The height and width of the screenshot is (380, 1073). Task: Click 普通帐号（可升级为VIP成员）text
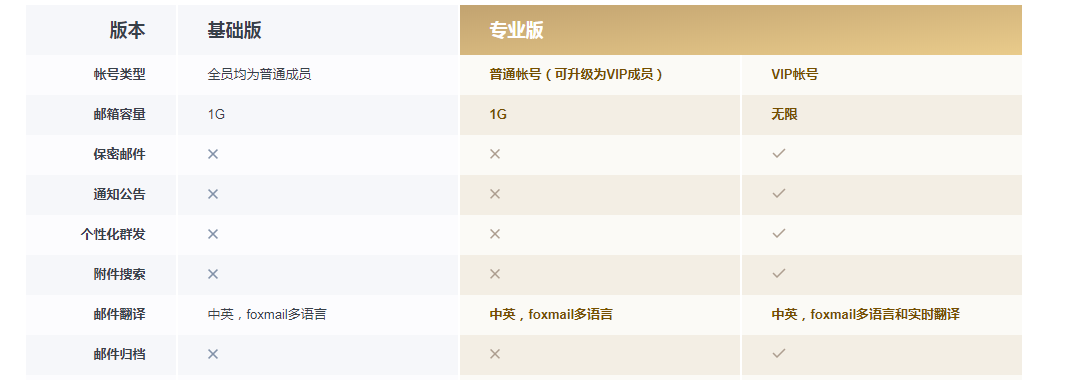[576, 75]
